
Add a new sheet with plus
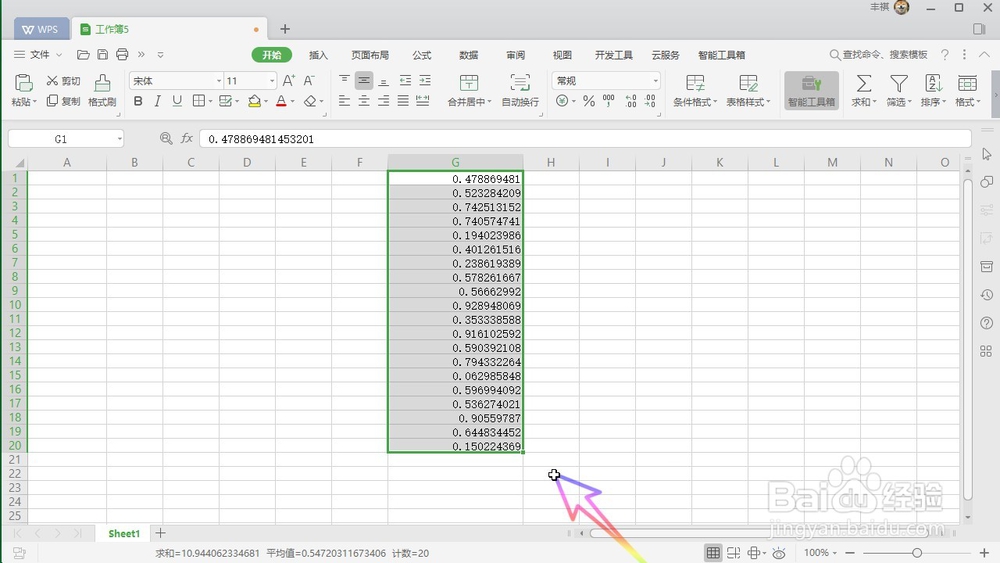point(160,533)
